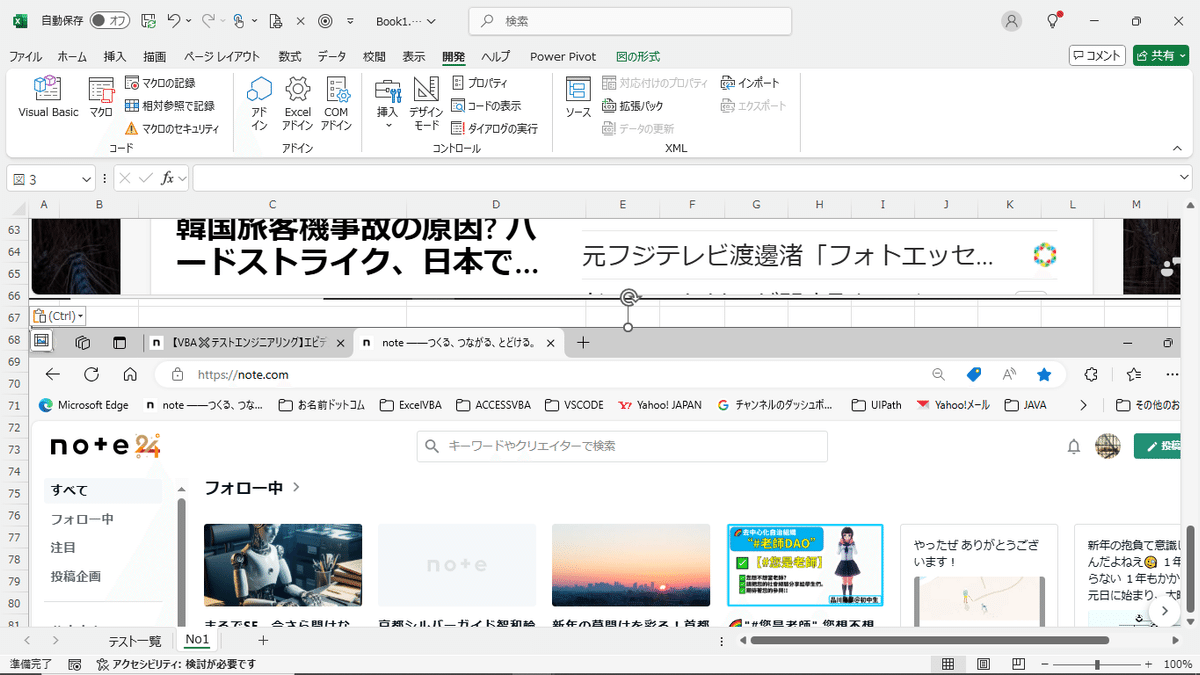Start マクロの記録 macro recording
1200x675 pixels.
click(160, 83)
